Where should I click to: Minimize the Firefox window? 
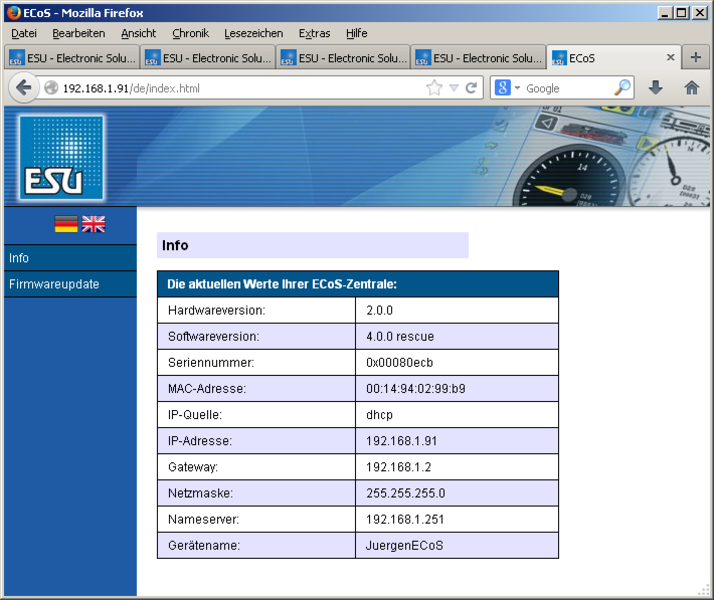coord(665,13)
